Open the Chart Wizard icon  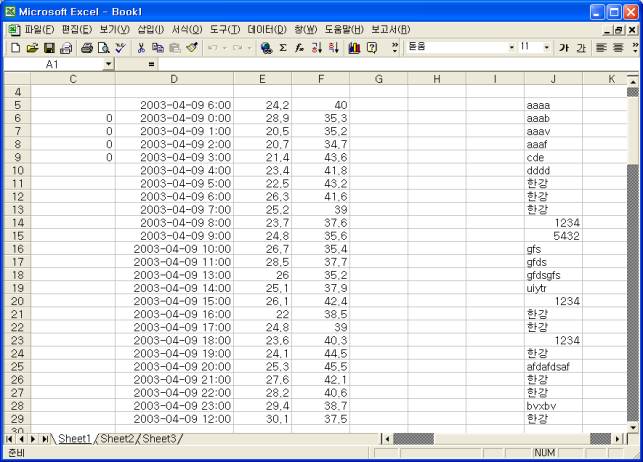click(x=354, y=47)
